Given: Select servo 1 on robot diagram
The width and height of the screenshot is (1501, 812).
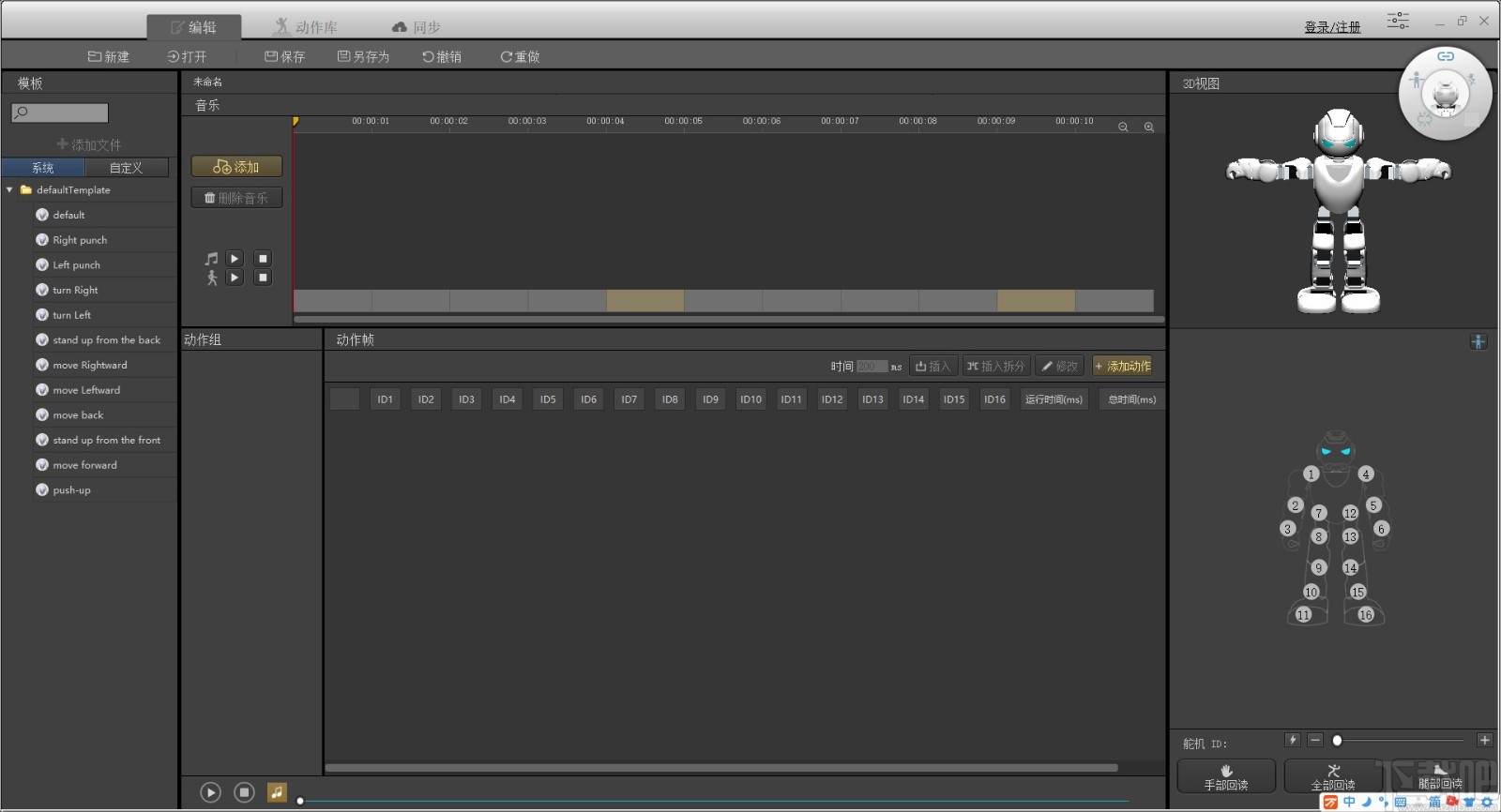Looking at the screenshot, I should point(1311,474).
